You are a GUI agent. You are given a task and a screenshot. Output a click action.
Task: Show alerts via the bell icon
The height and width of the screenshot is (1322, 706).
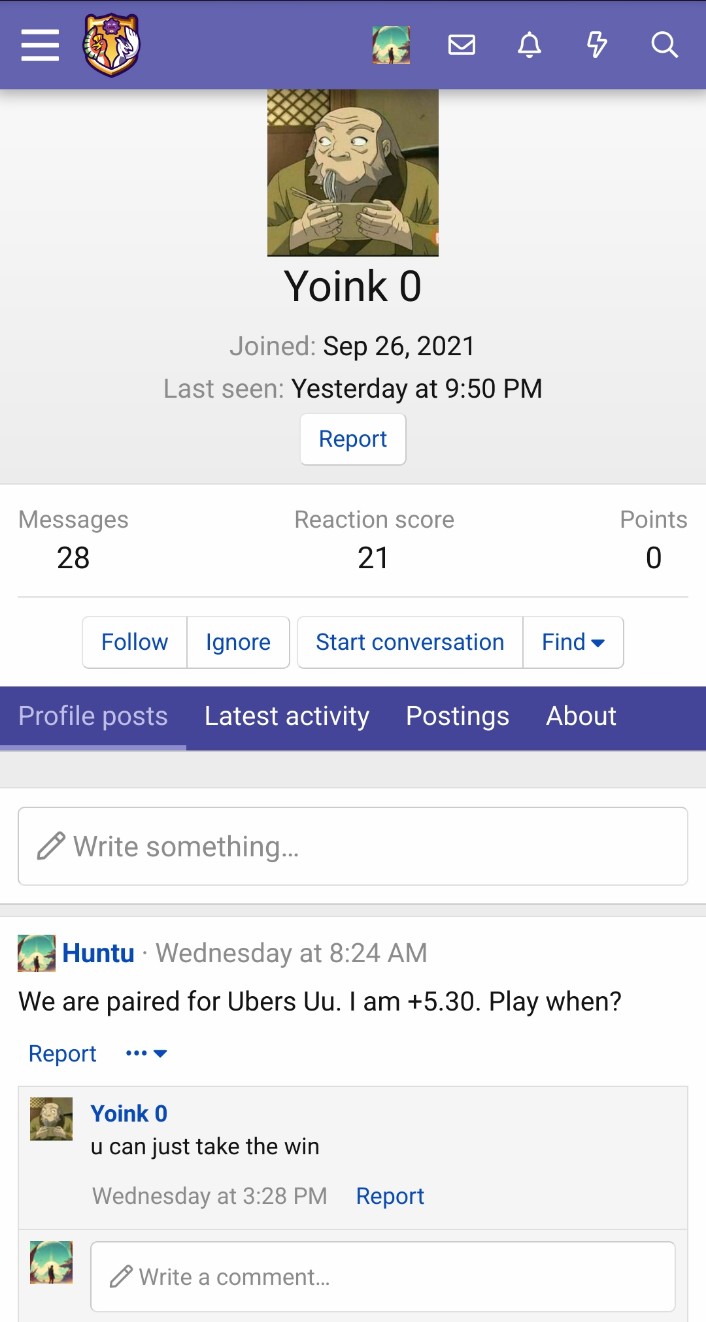point(529,45)
